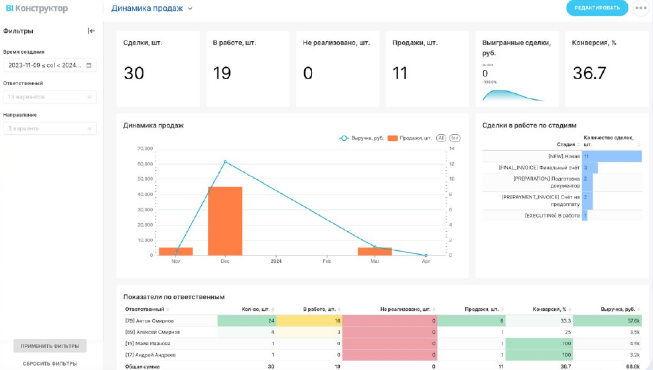The width and height of the screenshot is (653, 370).
Task: Sort table by В работе, шт. column
Action: pos(322,309)
